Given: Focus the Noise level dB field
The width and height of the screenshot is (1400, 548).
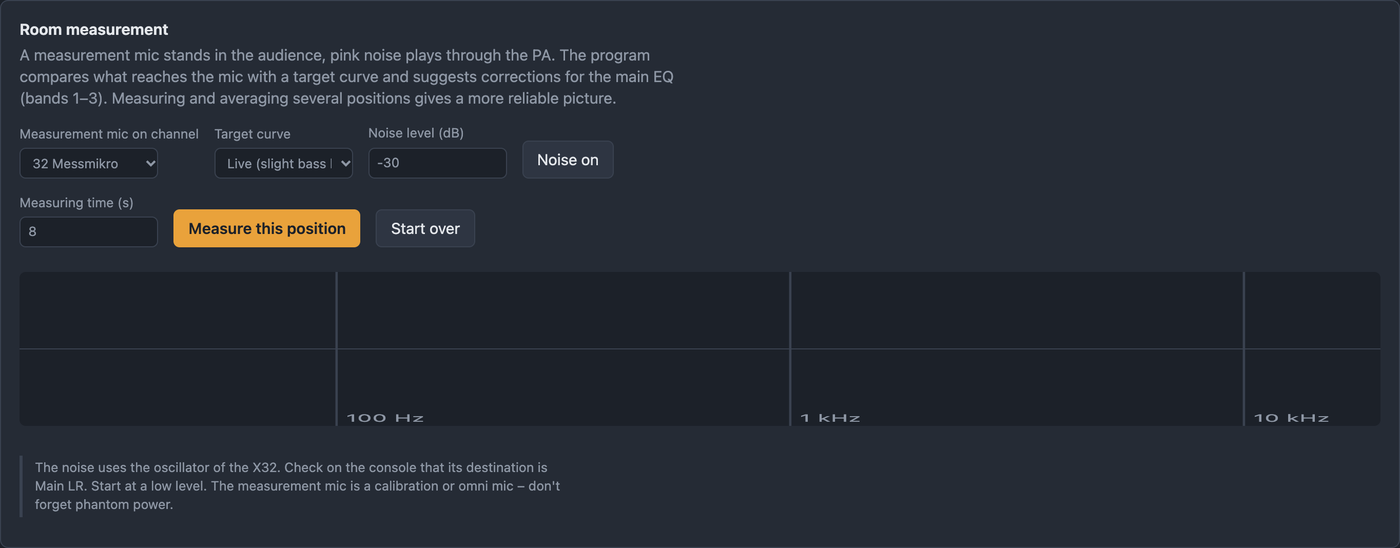Looking at the screenshot, I should tap(437, 163).
